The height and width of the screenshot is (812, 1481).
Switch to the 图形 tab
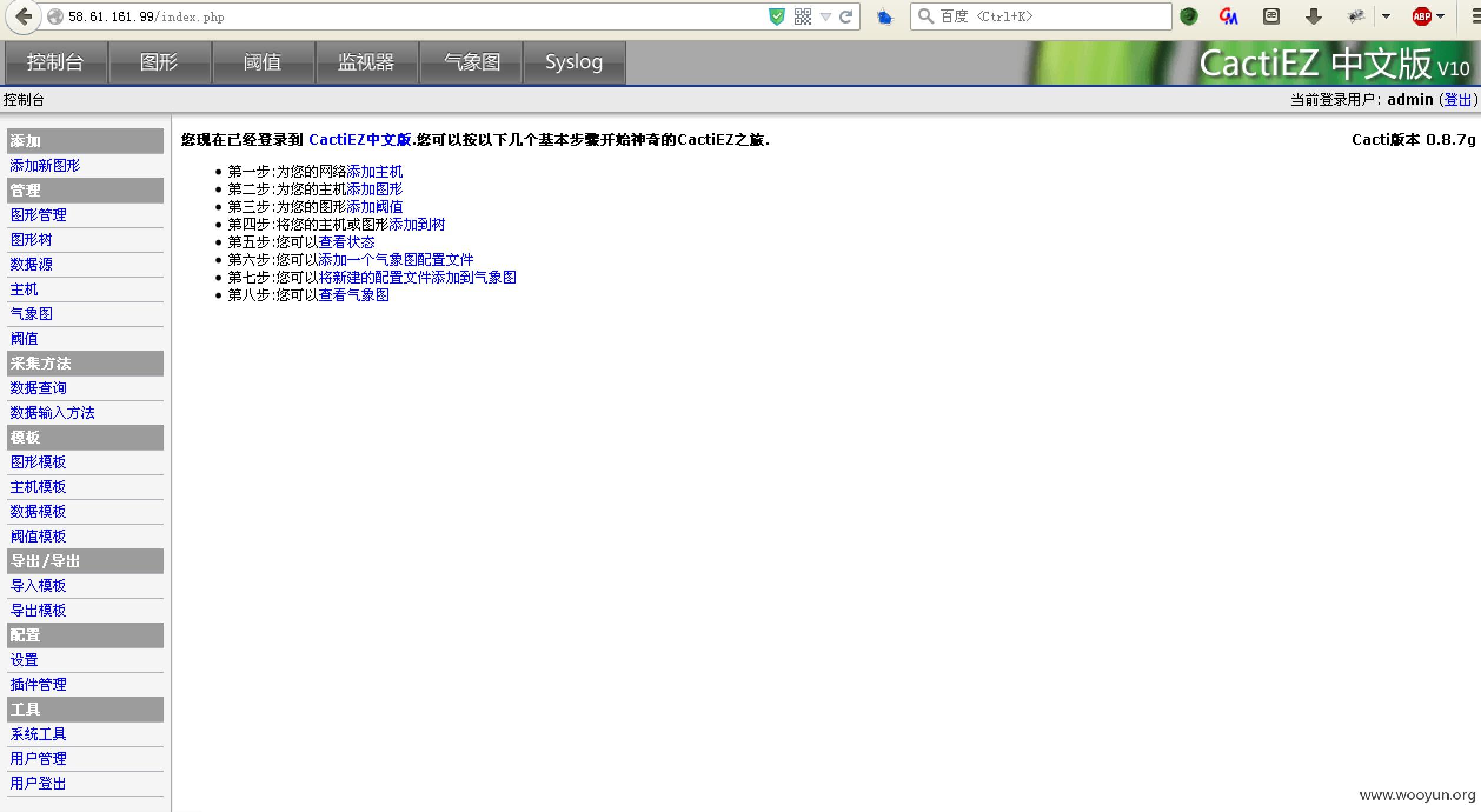[x=159, y=62]
